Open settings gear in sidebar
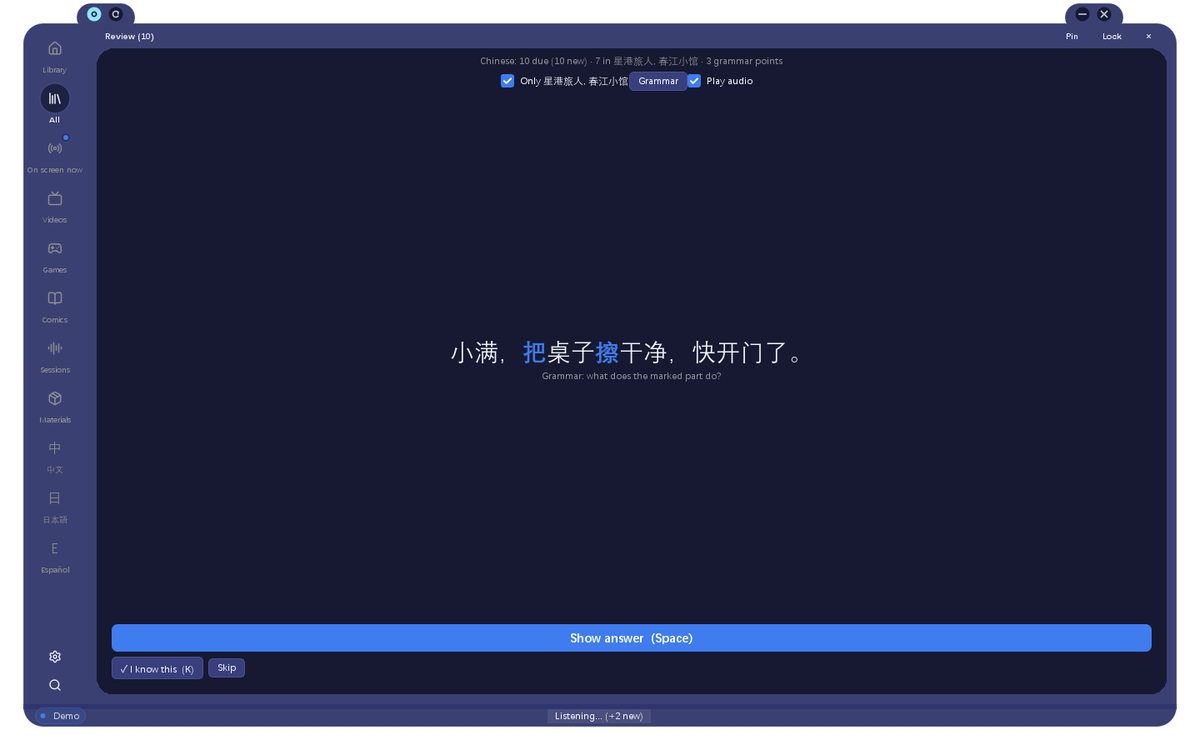This screenshot has height=750, width=1200. [x=55, y=657]
